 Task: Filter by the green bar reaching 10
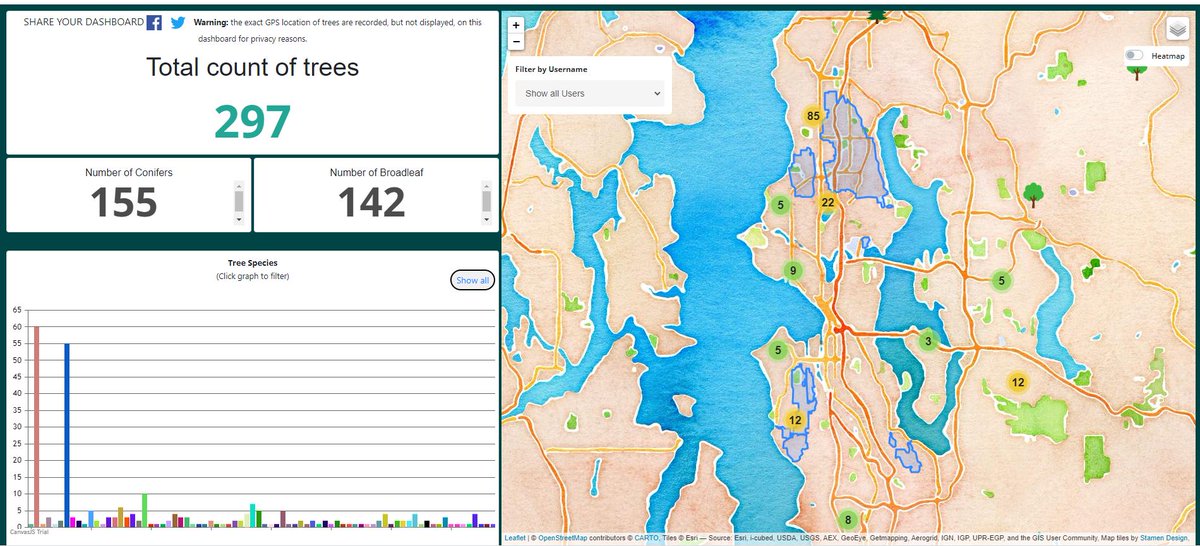tap(145, 510)
